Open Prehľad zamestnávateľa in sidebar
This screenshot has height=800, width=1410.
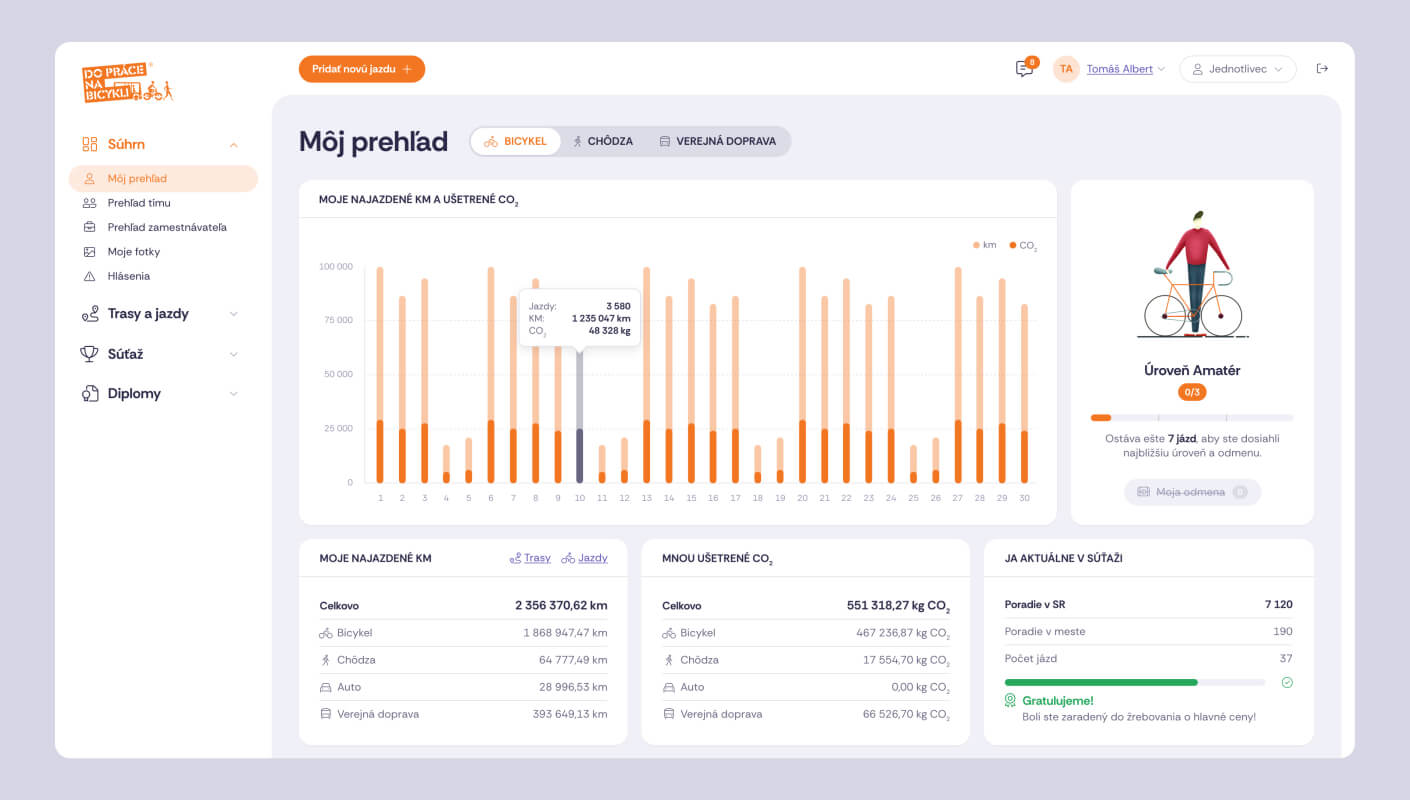[x=166, y=227]
